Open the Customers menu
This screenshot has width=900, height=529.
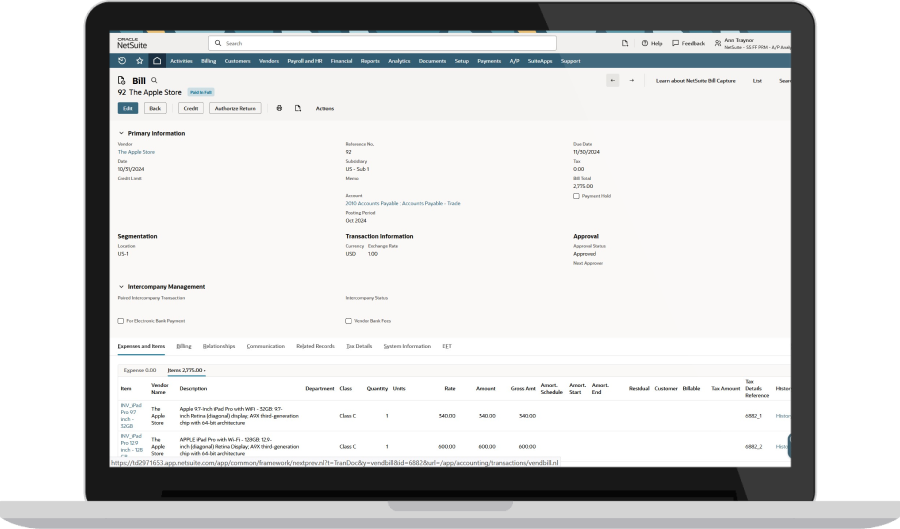click(x=238, y=61)
